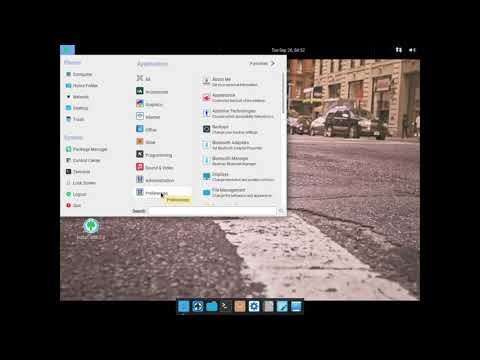Click the Lock Screen entry
Screen dimensions: 480x360
[x=81, y=183]
